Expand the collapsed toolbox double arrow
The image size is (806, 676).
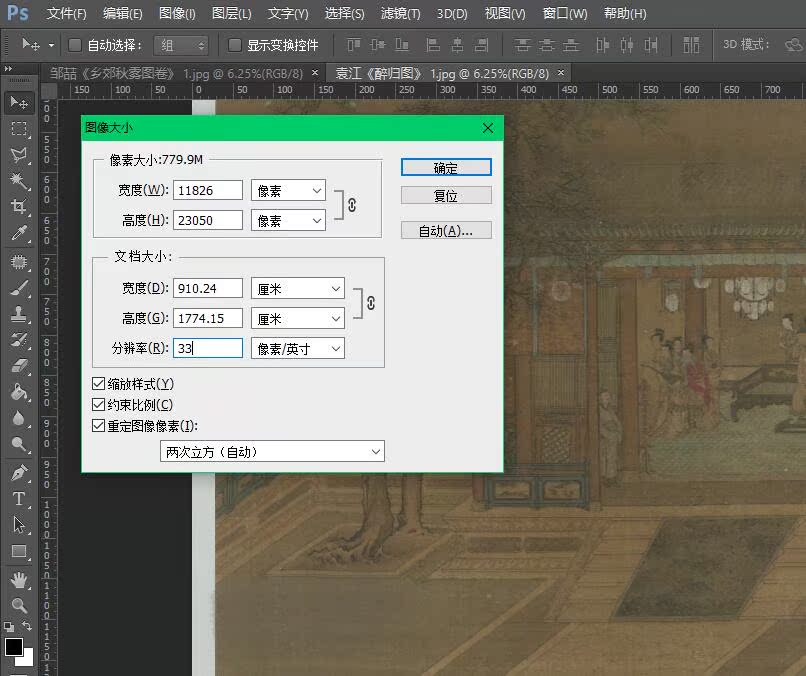(x=8, y=68)
